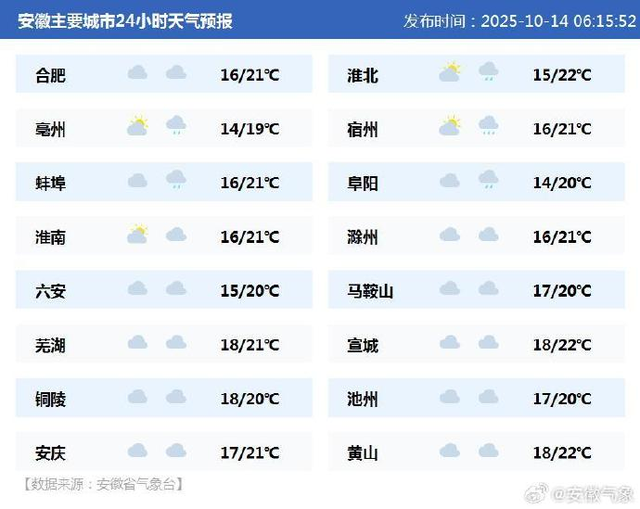Screen dimensions: 640x509
Task: Click Xuancheng's 18/22℃ temperature value
Action: click(x=562, y=346)
